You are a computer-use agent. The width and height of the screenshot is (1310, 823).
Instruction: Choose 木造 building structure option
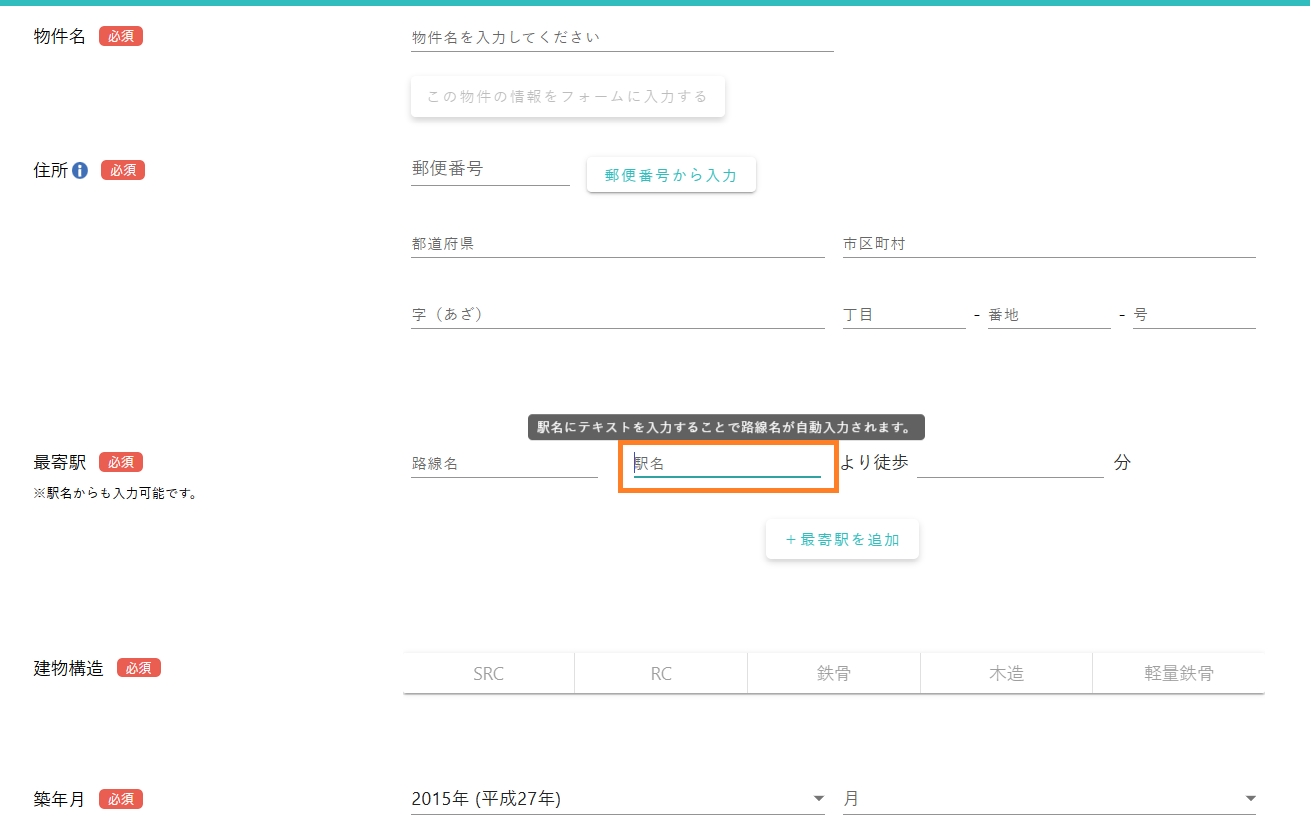point(1006,673)
